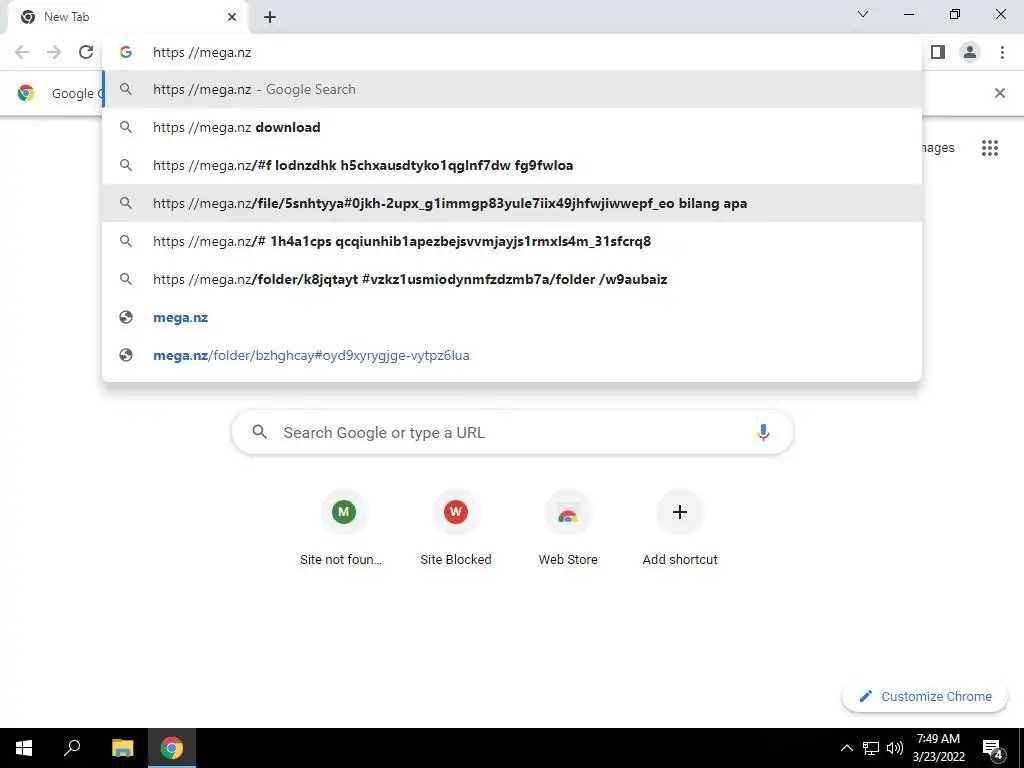Open the Google apps grid
The width and height of the screenshot is (1024, 768).
pyautogui.click(x=989, y=148)
